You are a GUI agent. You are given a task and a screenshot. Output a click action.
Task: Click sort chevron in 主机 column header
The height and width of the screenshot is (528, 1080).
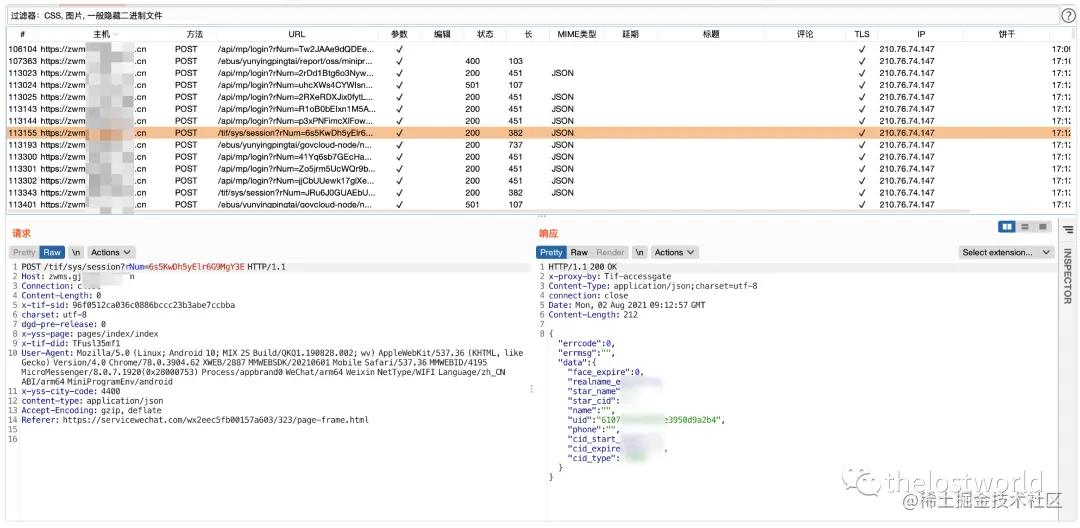pyautogui.click(x=116, y=34)
